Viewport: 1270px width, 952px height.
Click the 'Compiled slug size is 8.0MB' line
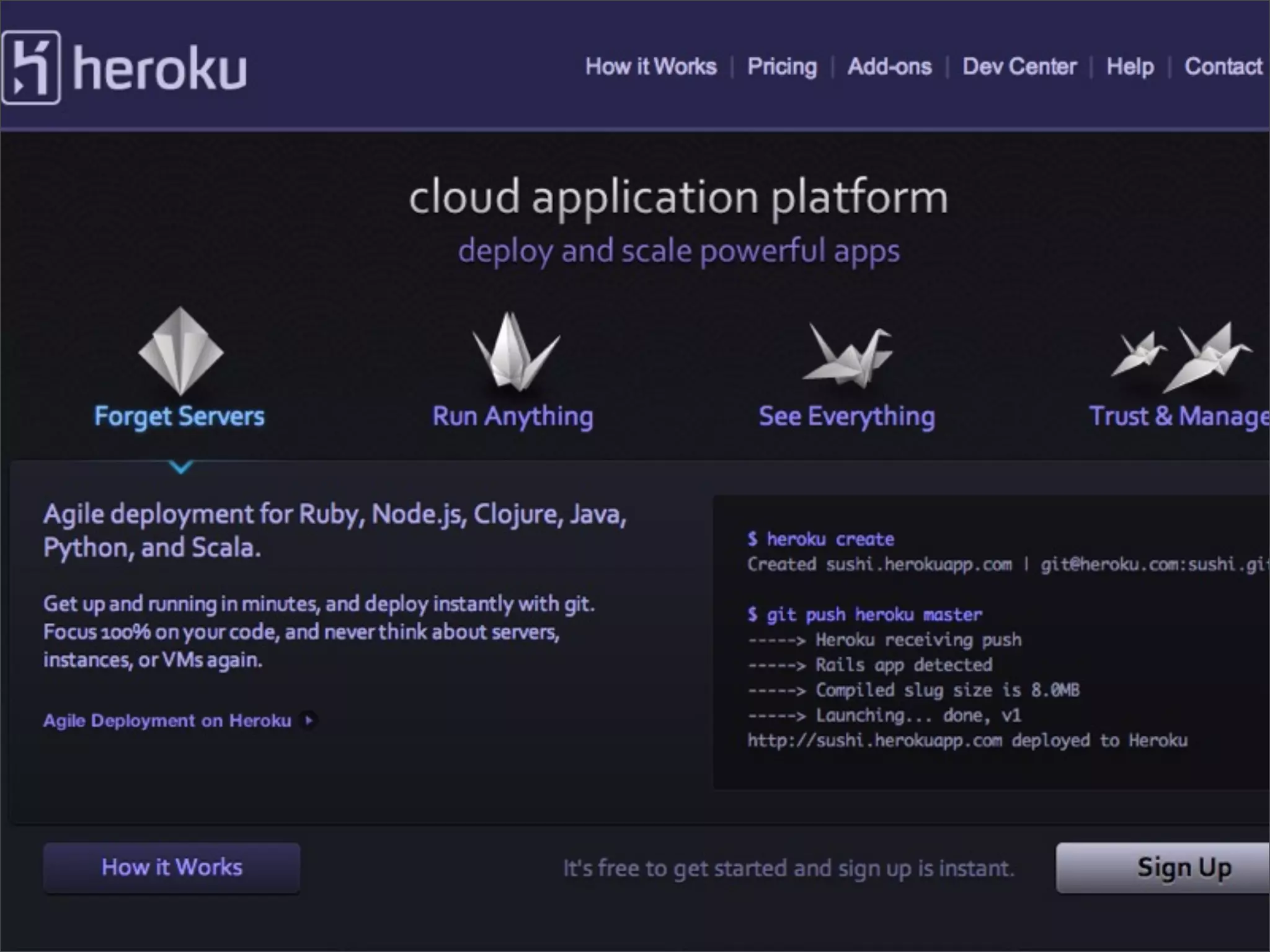913,690
